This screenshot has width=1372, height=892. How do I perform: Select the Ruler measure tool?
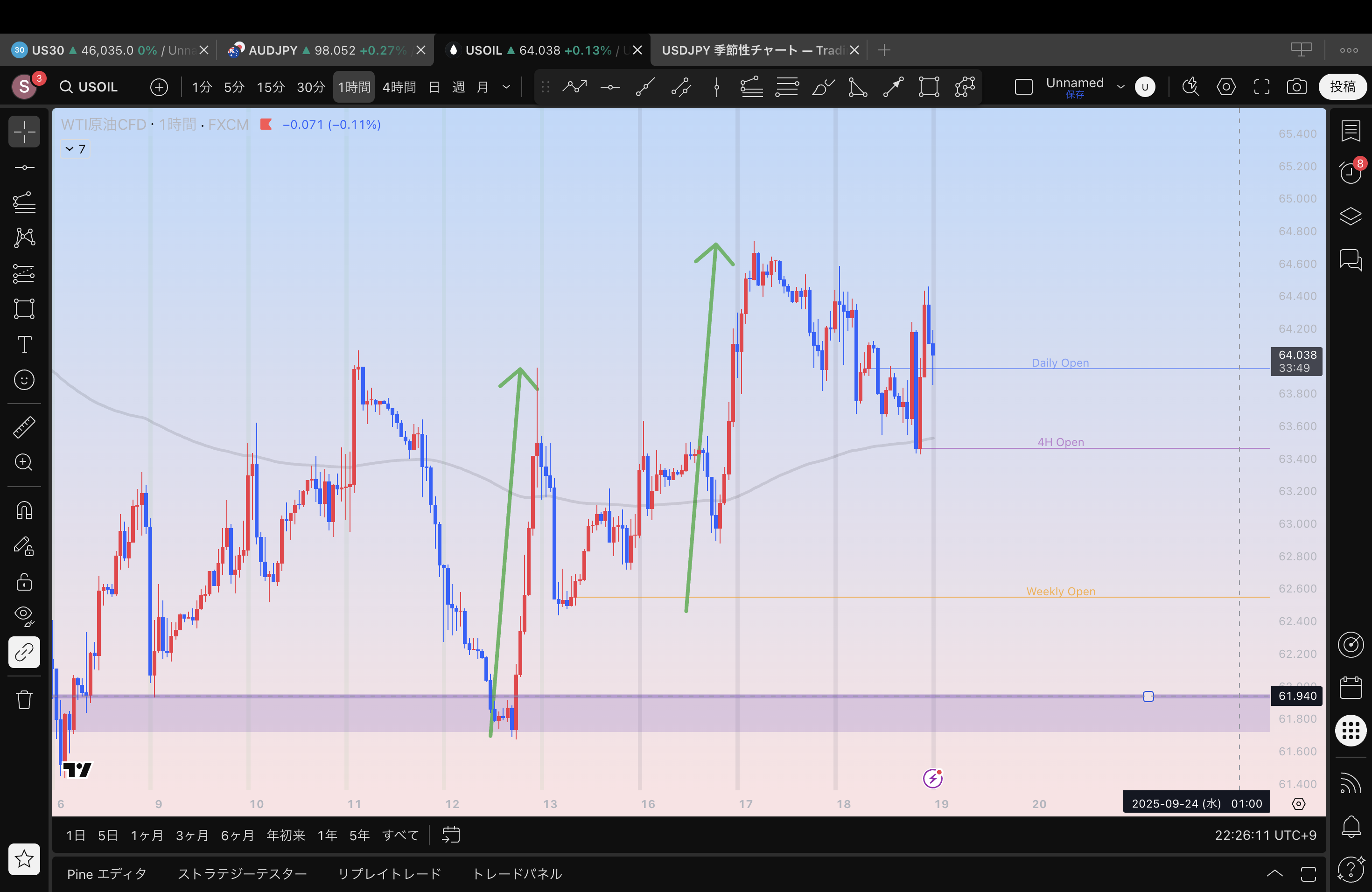(24, 427)
